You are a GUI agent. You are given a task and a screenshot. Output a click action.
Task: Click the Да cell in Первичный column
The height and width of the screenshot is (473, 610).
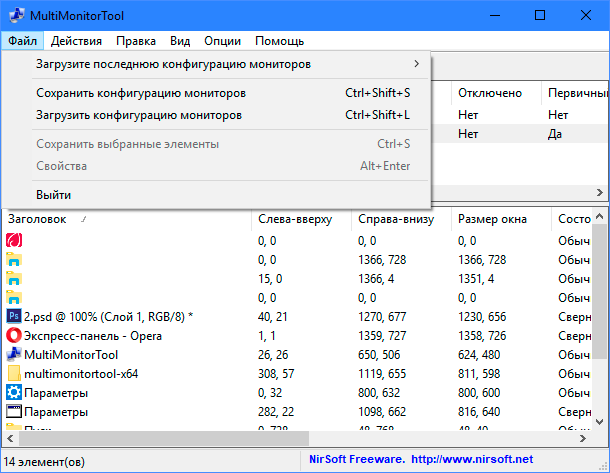(555, 134)
